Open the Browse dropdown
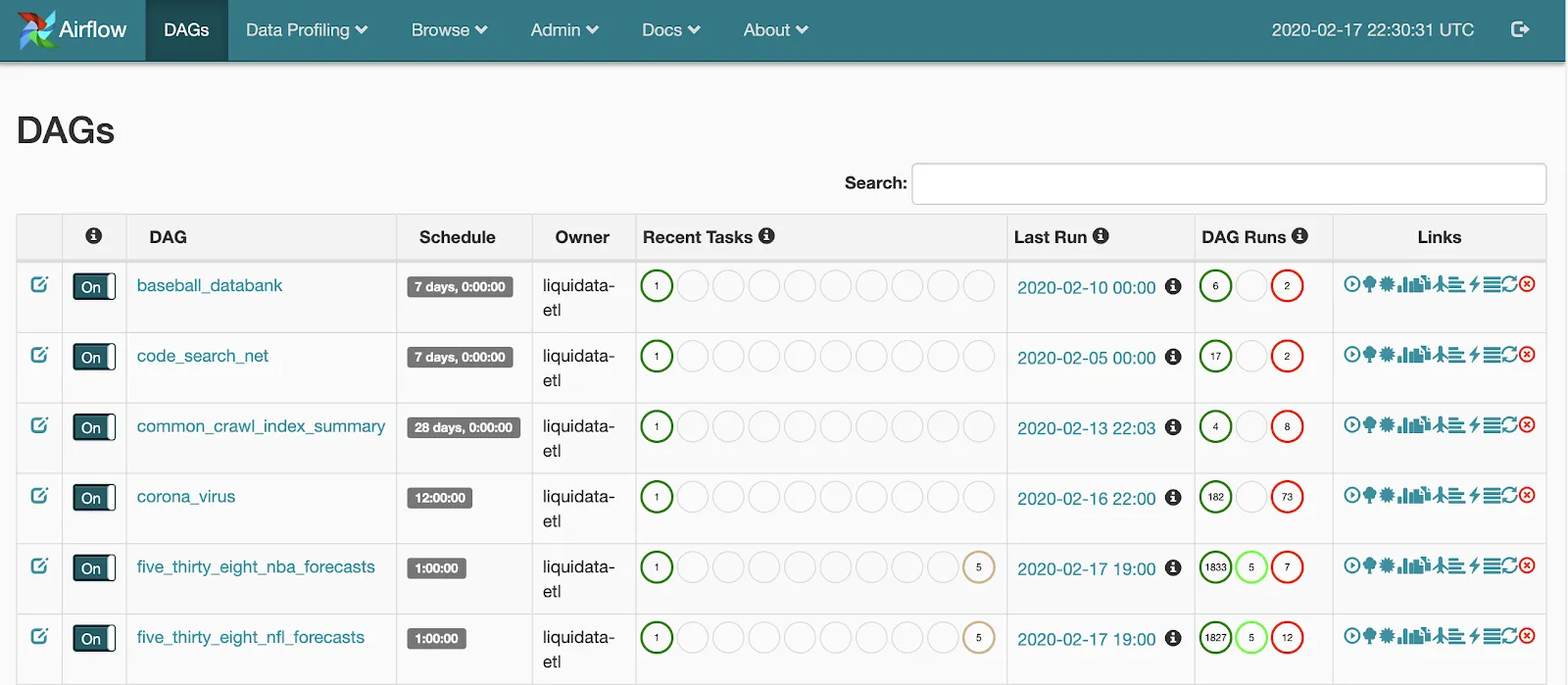 [449, 30]
